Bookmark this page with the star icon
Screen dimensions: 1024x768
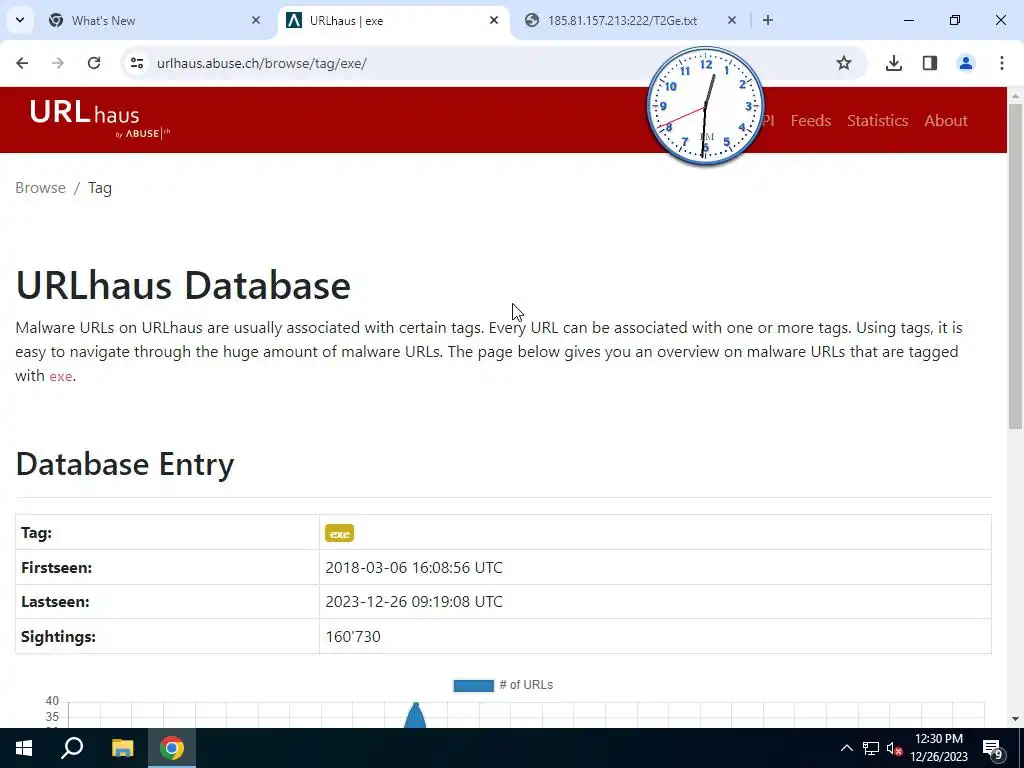click(844, 63)
